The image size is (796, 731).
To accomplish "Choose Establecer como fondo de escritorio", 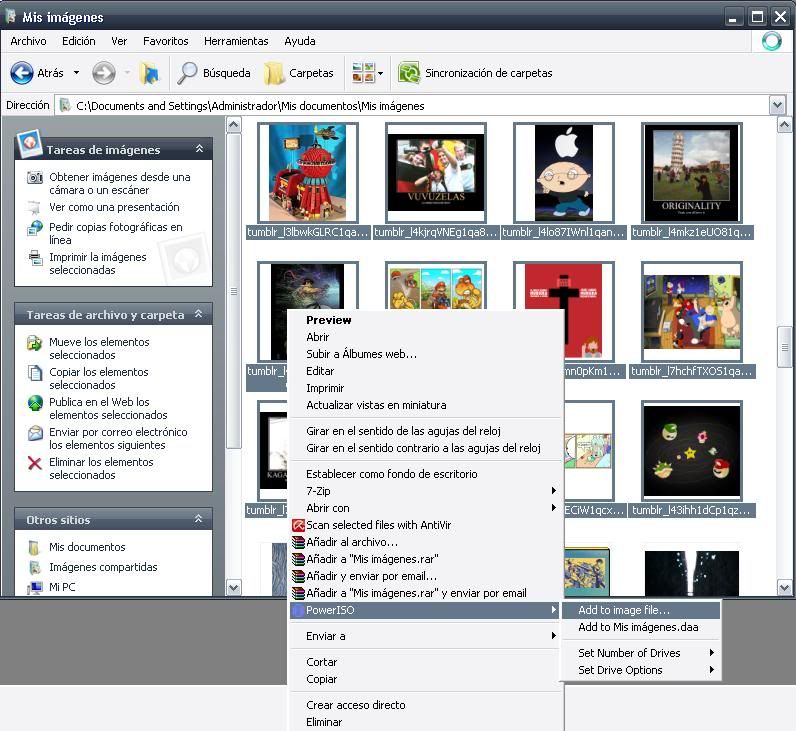I will pos(391,474).
